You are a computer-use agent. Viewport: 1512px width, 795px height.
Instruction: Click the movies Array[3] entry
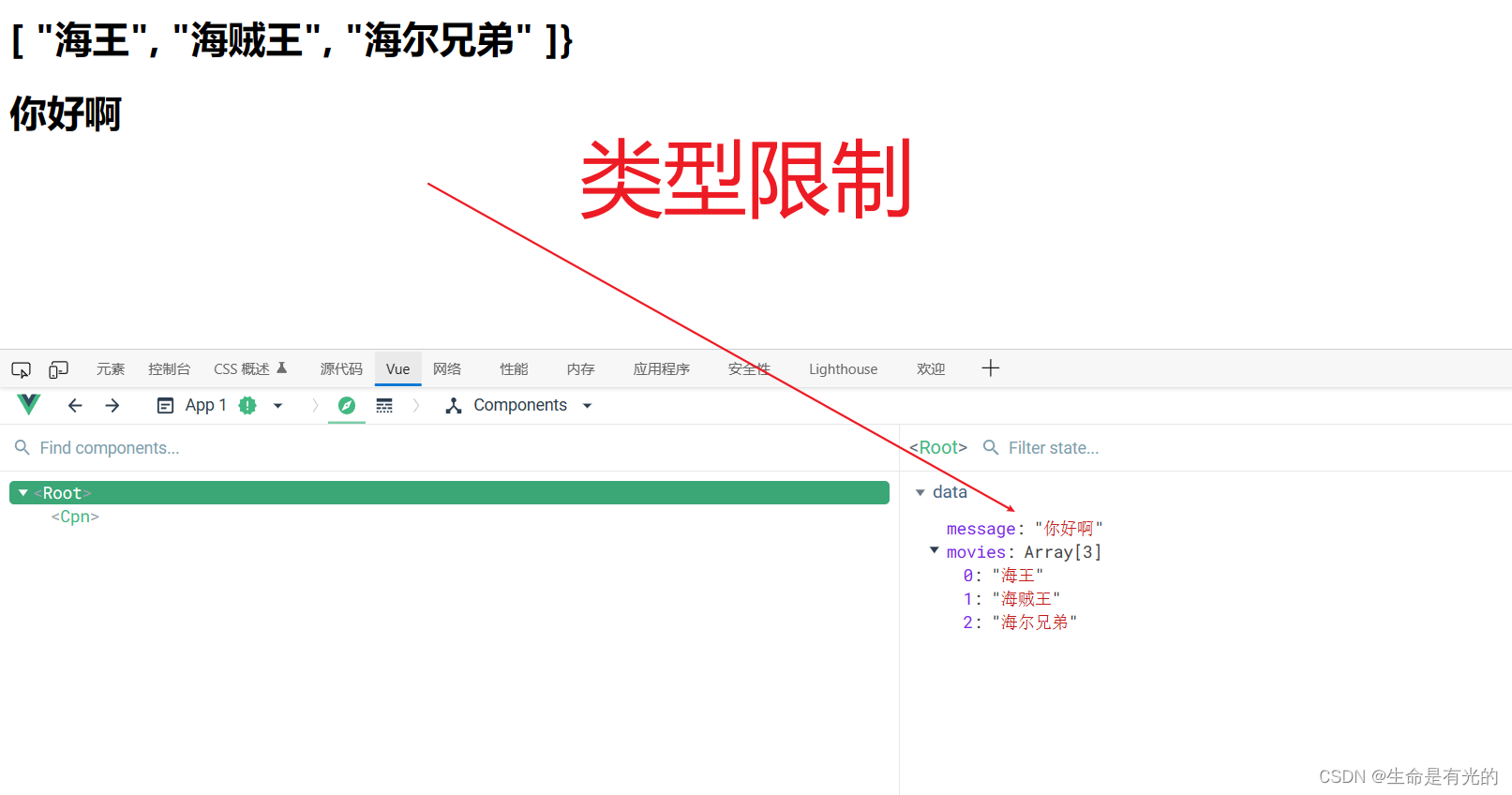(1025, 552)
